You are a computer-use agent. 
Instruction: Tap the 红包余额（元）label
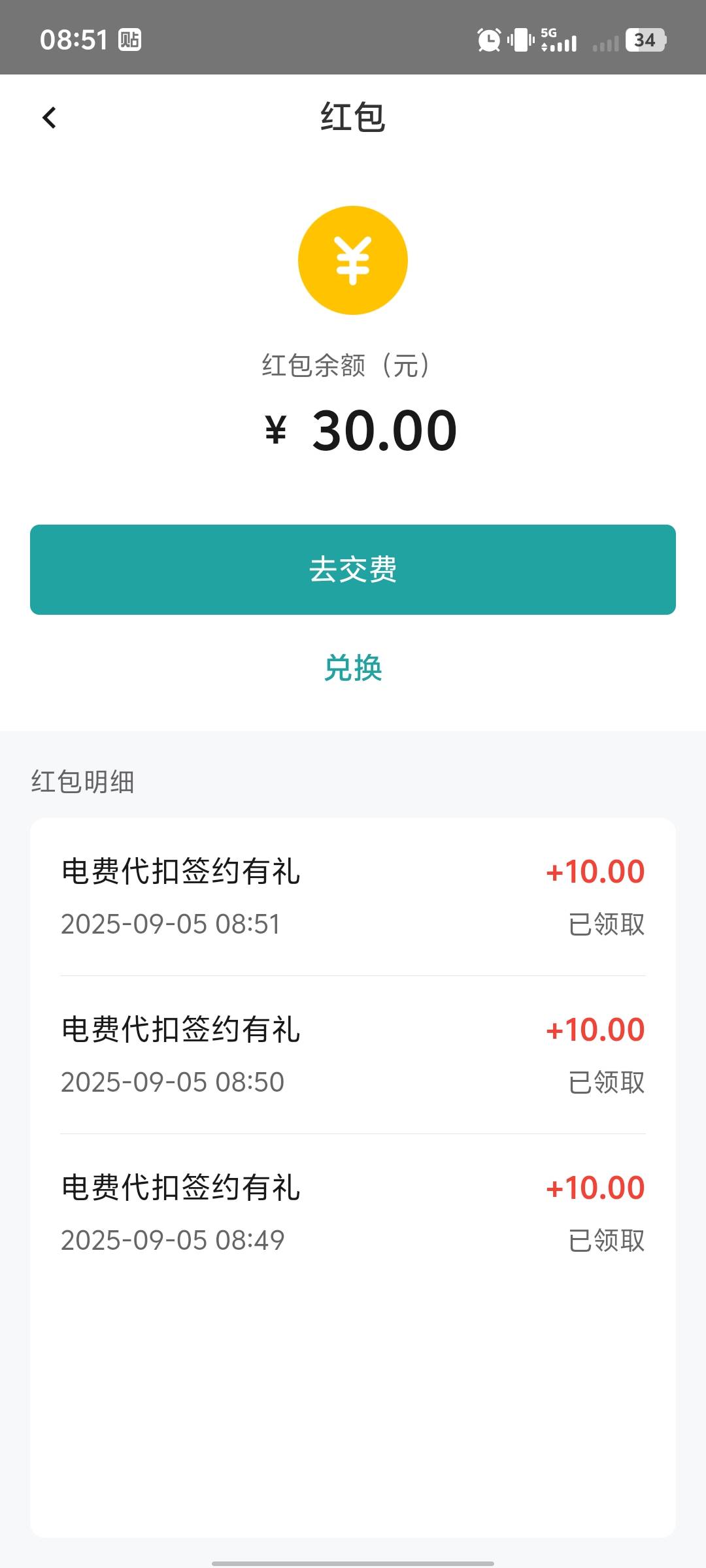(x=346, y=365)
